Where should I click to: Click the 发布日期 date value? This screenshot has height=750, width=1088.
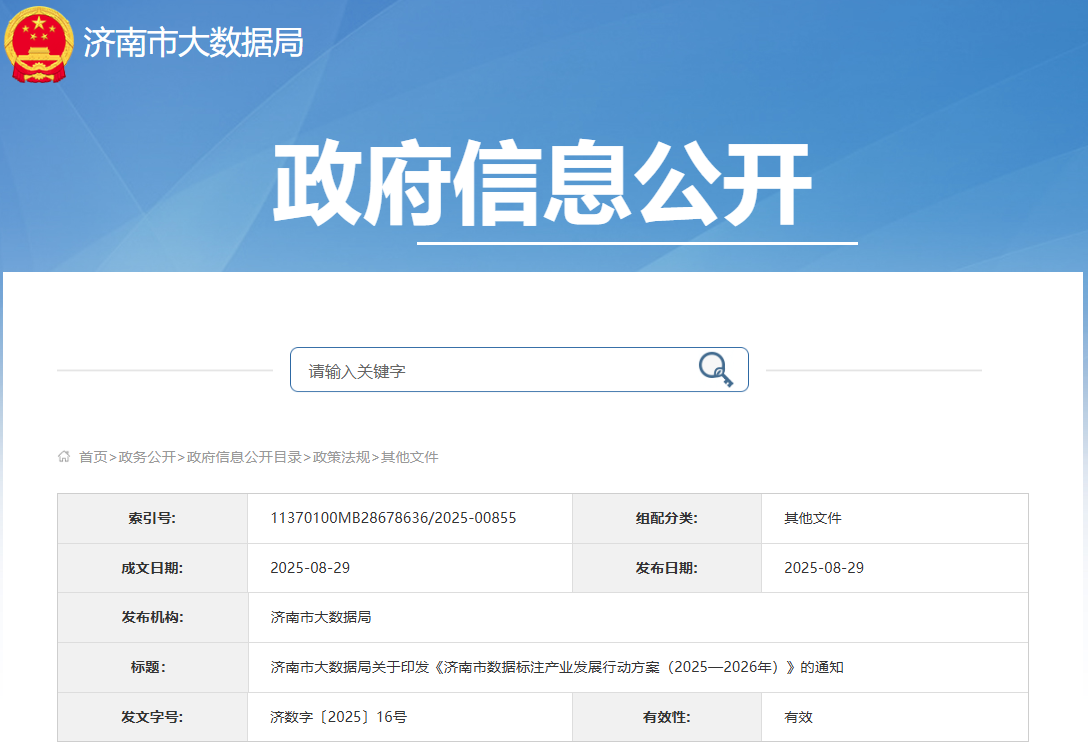824,568
